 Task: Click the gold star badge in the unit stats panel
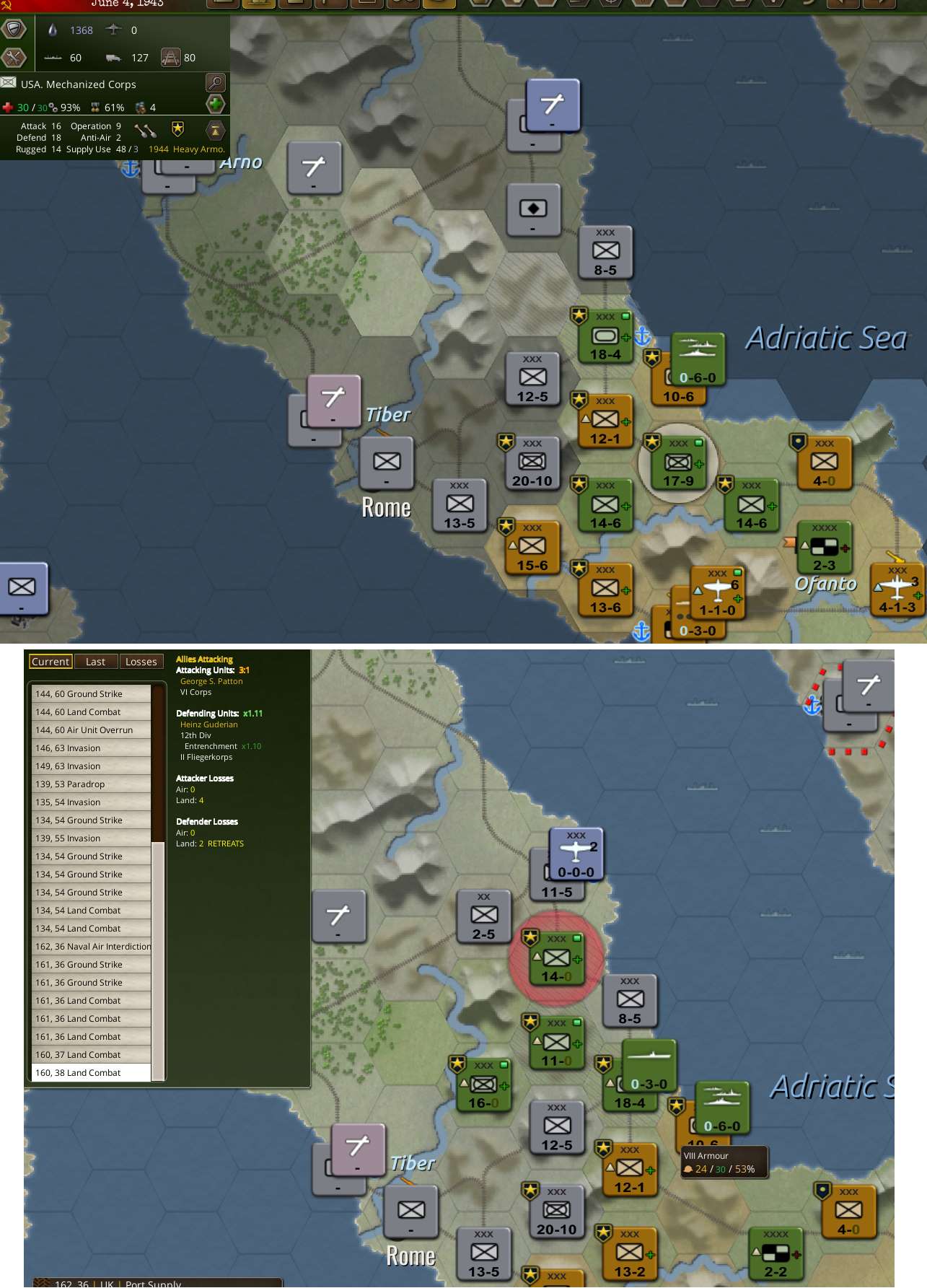pyautogui.click(x=177, y=128)
